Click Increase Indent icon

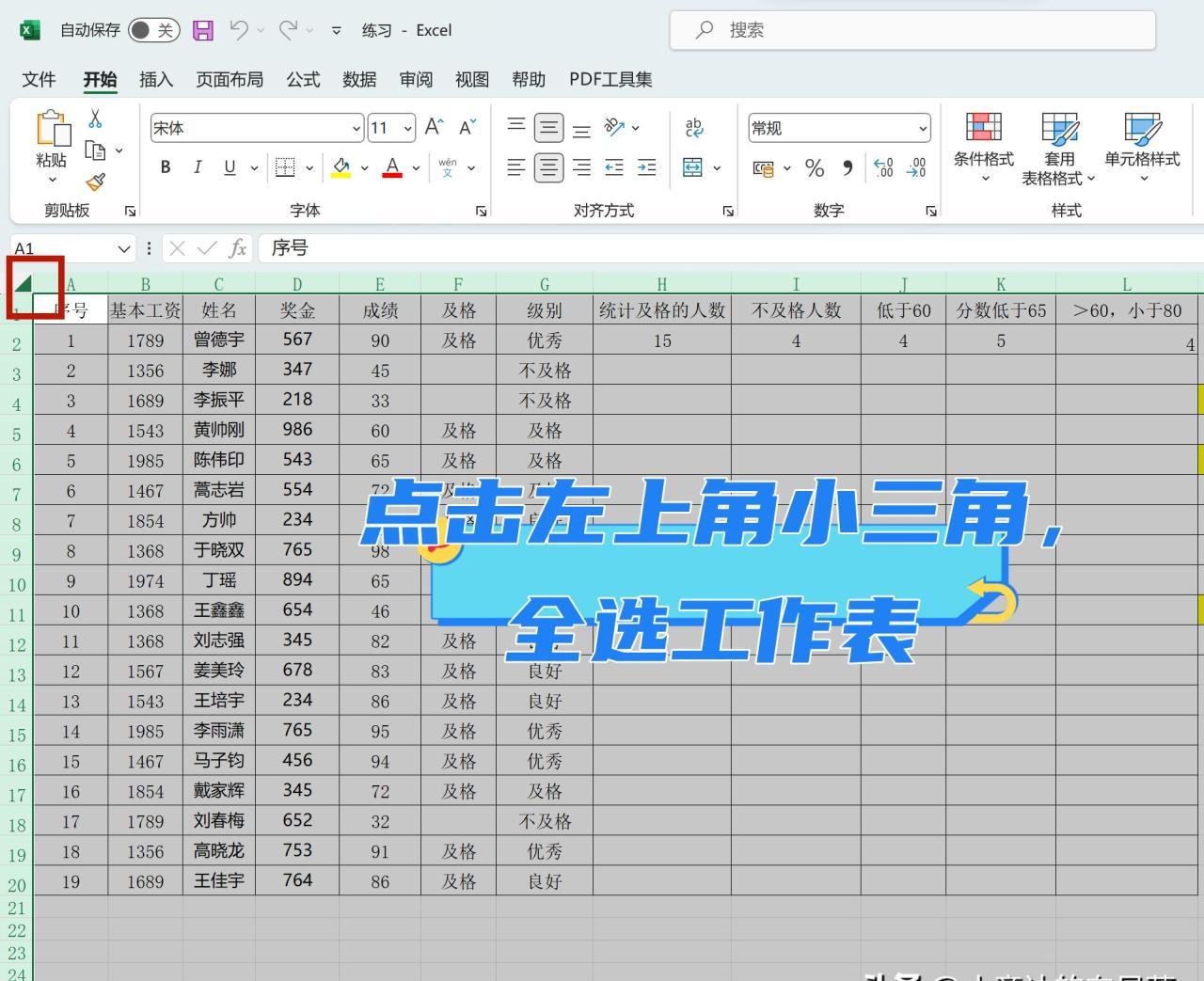[x=647, y=167]
